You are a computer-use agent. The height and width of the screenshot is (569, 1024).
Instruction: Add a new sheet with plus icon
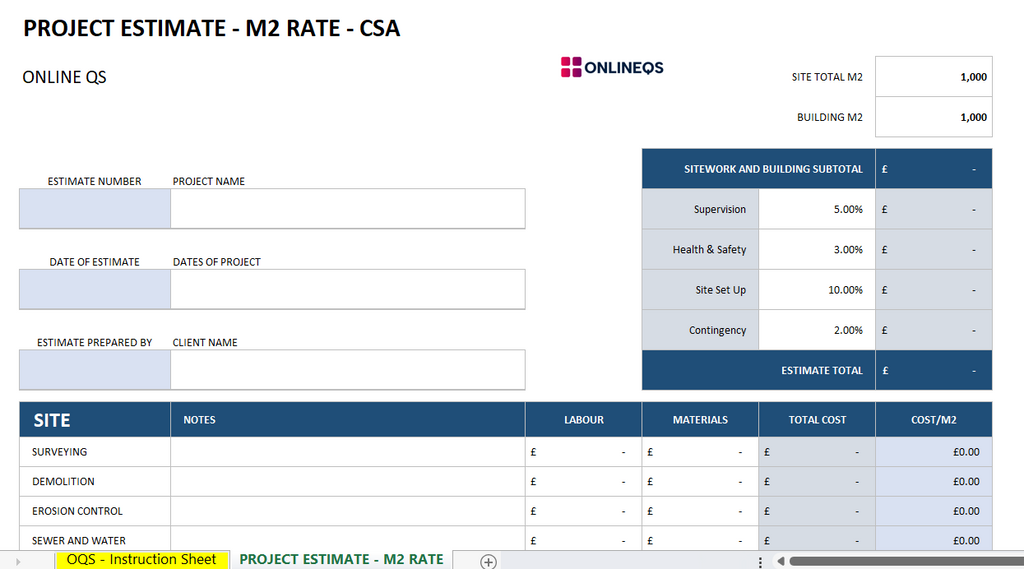pyautogui.click(x=488, y=561)
